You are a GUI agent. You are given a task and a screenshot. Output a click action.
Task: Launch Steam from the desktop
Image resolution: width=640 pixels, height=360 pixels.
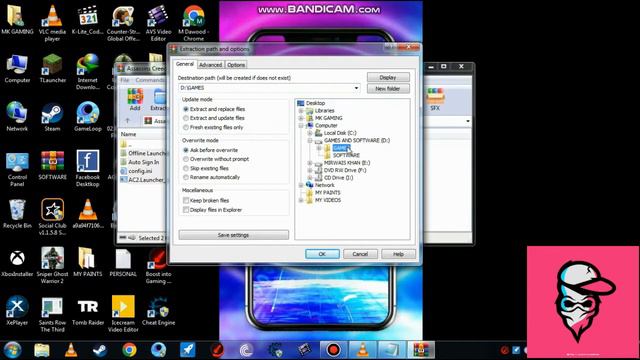[52, 117]
